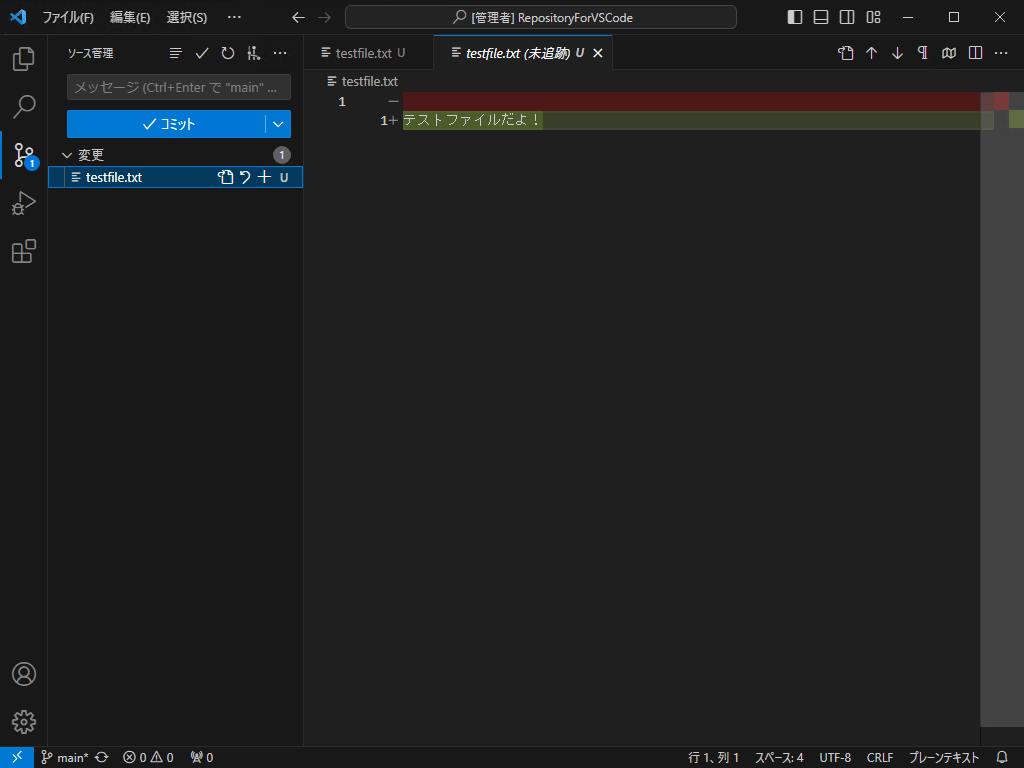
Task: Open the Search view in activity bar
Action: [24, 106]
